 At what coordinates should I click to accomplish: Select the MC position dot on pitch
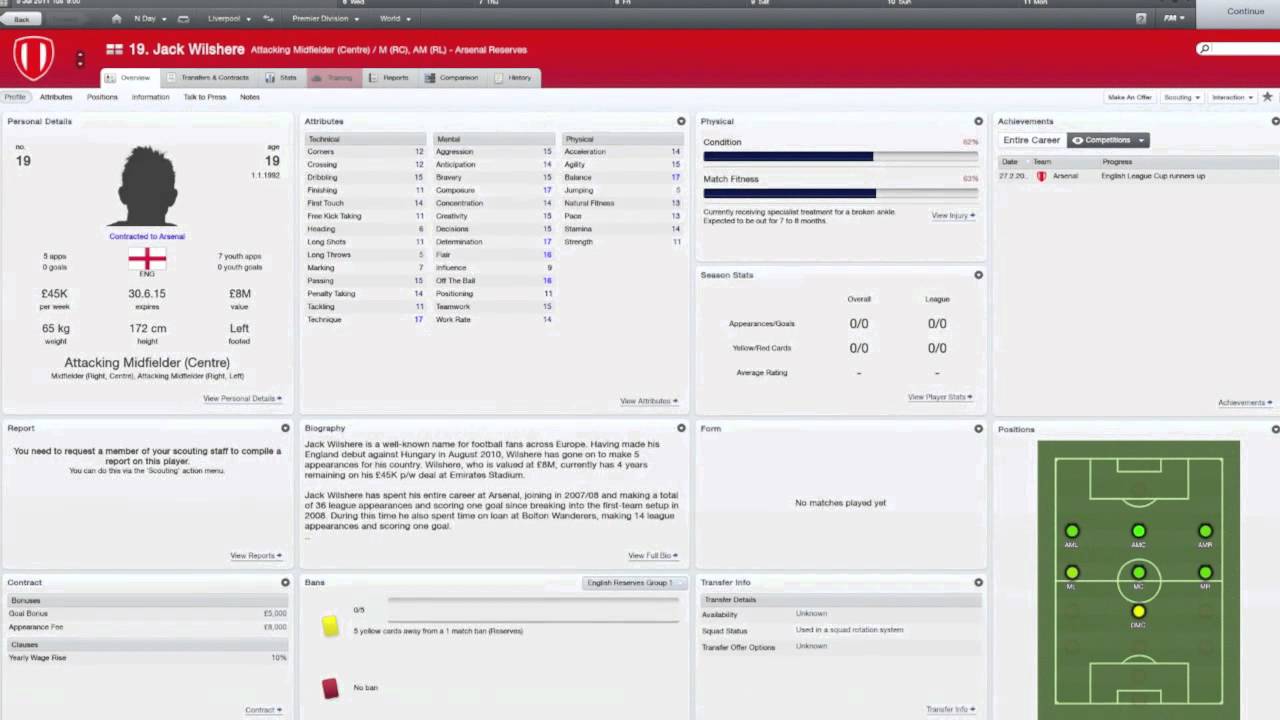pyautogui.click(x=1138, y=573)
